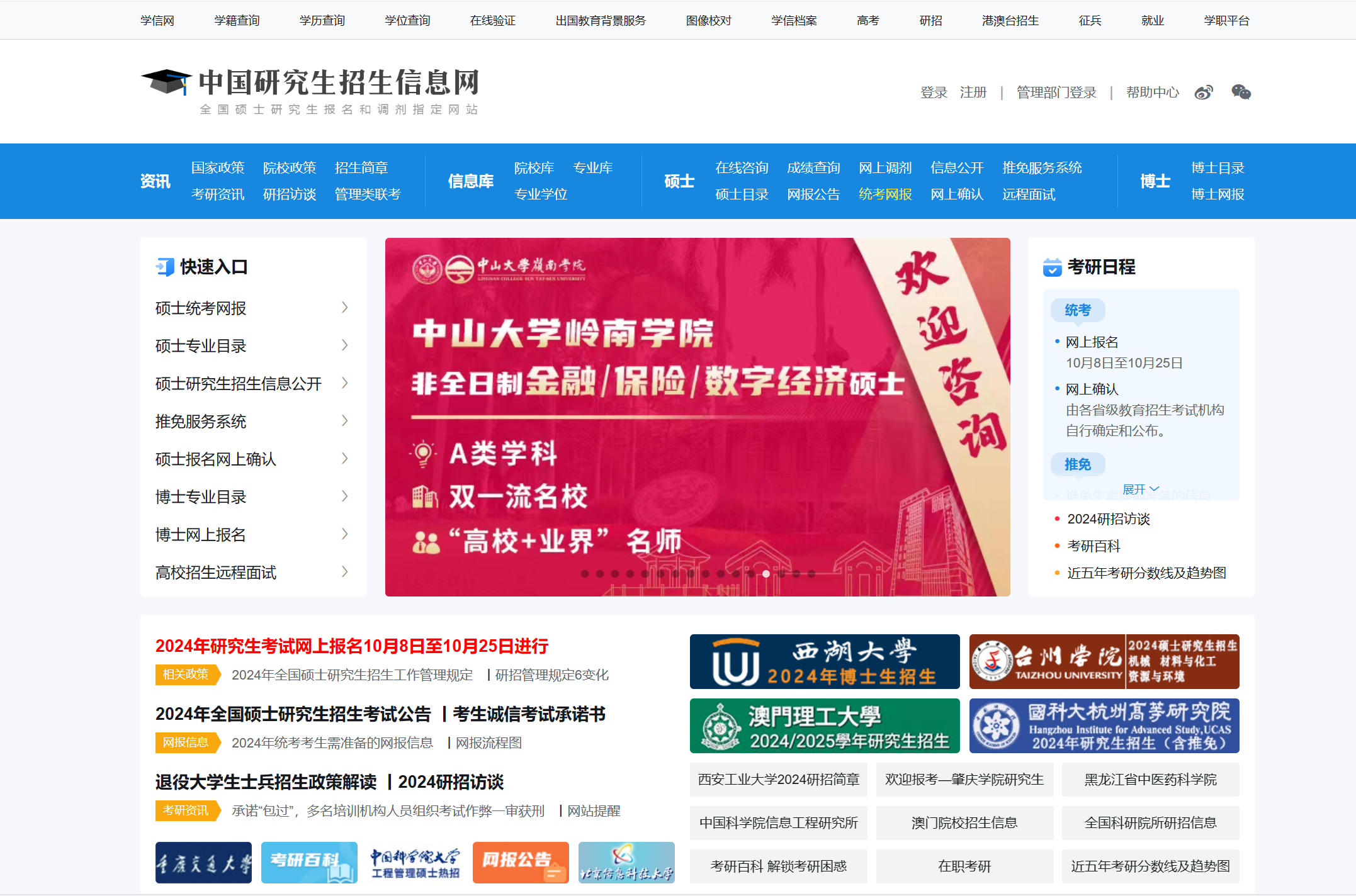Viewport: 1356px width, 896px height.
Task: Click the 黑龙江省中医药科学院 button
Action: (1151, 780)
